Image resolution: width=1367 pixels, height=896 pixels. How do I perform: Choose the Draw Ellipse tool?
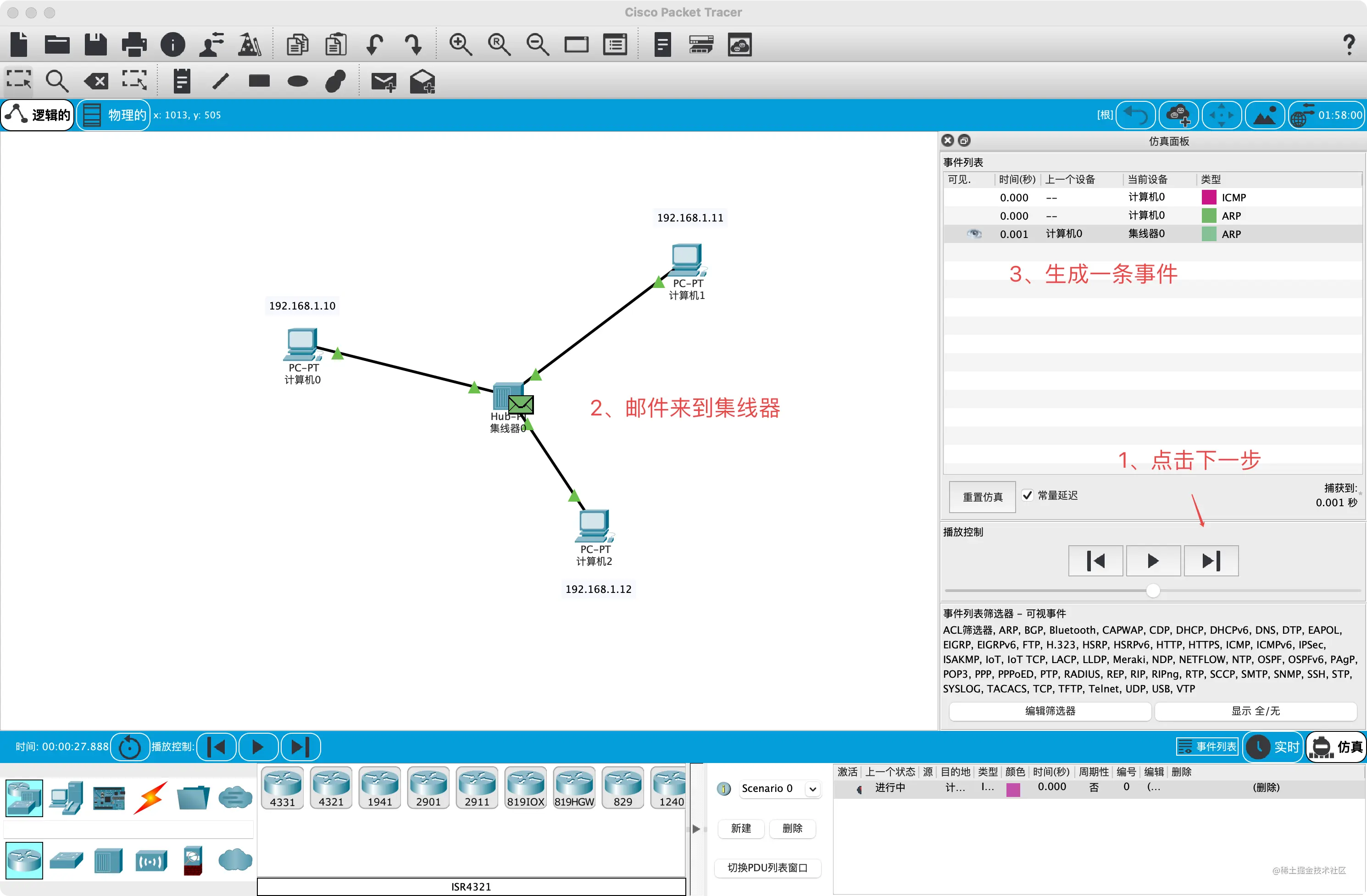(x=298, y=81)
